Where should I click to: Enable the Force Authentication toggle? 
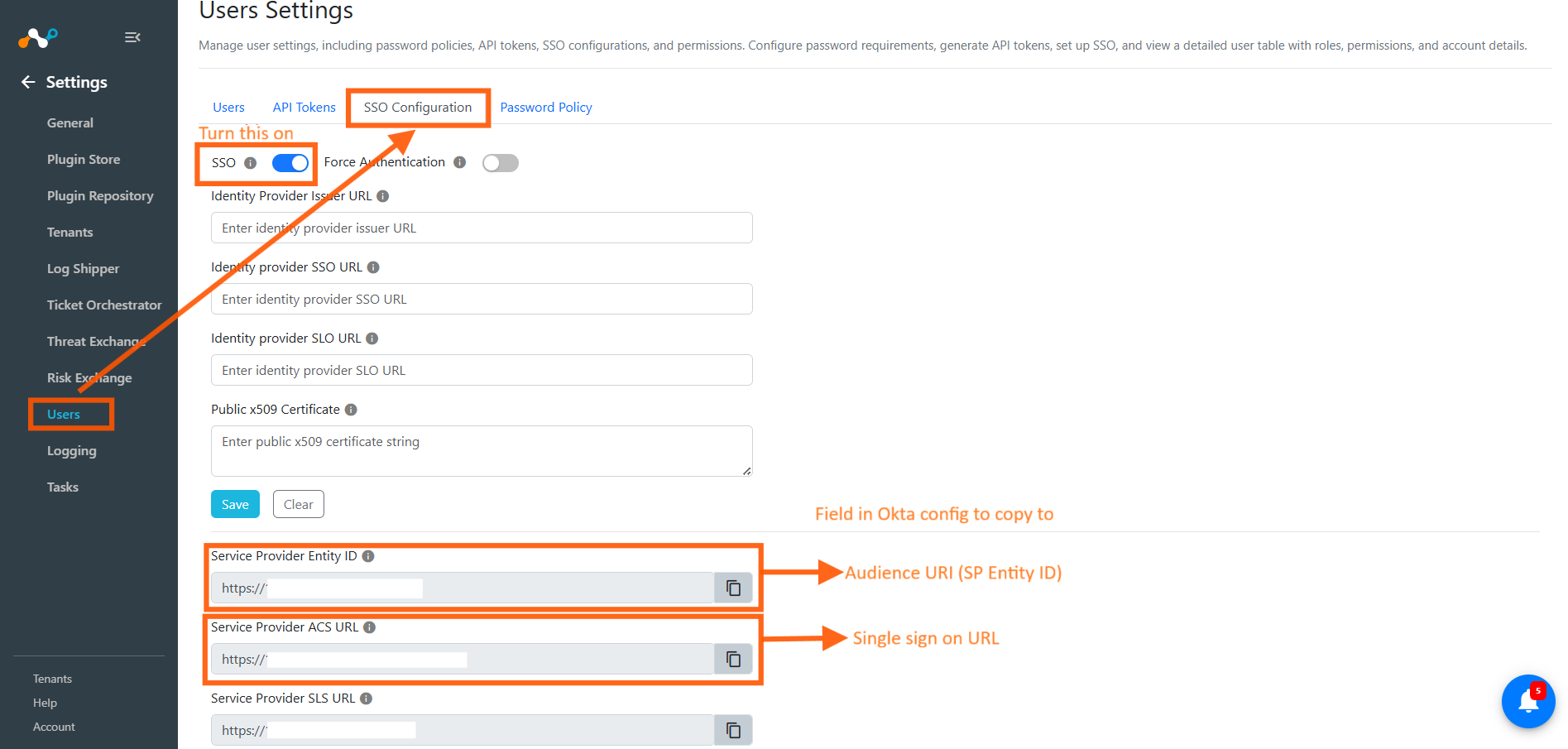pos(501,163)
